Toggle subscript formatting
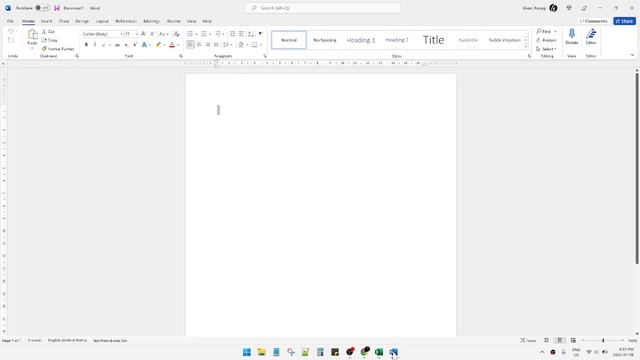Viewport: 640px width, 360px height. tap(126, 44)
